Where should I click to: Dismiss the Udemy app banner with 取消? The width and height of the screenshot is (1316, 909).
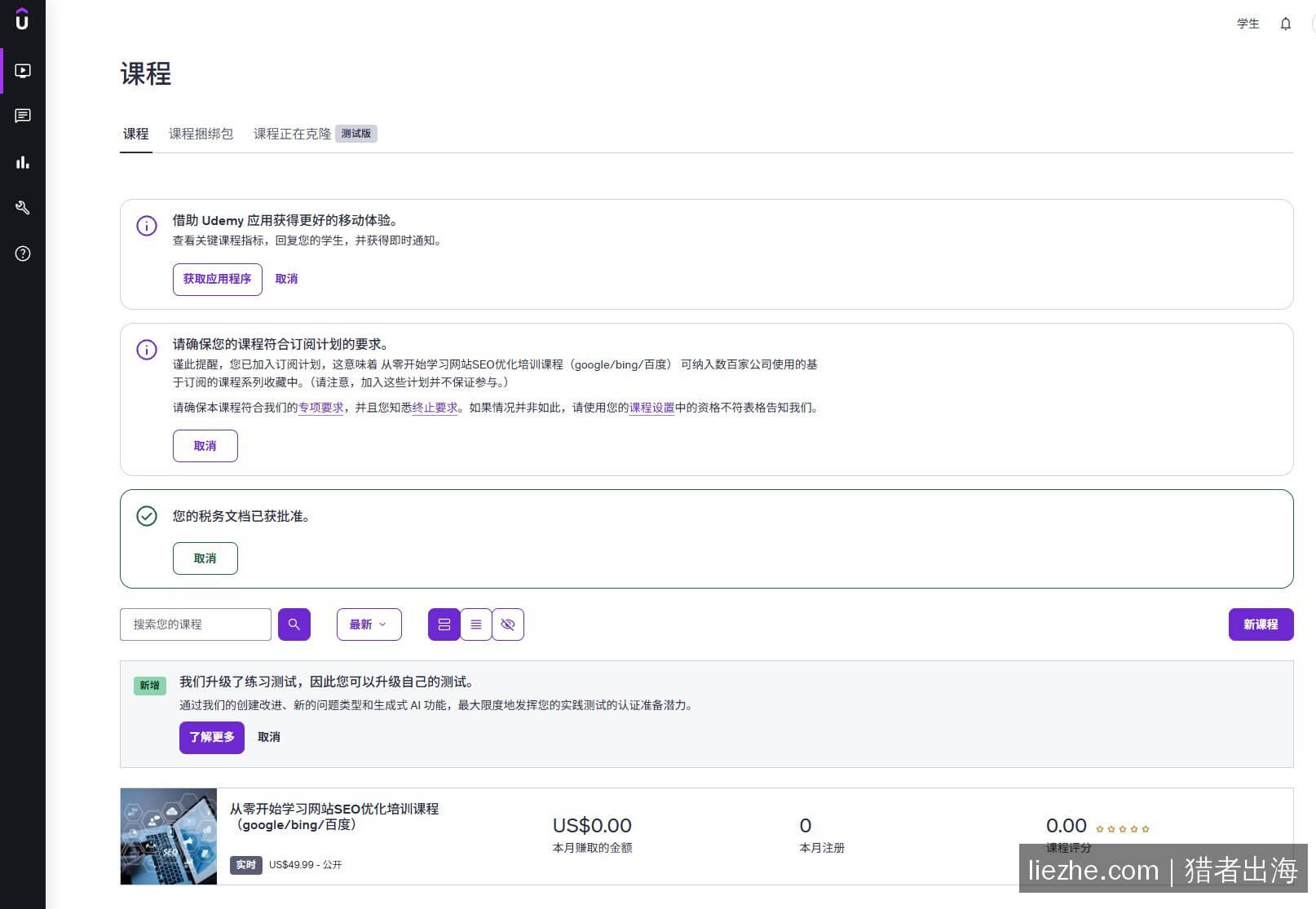[286, 279]
